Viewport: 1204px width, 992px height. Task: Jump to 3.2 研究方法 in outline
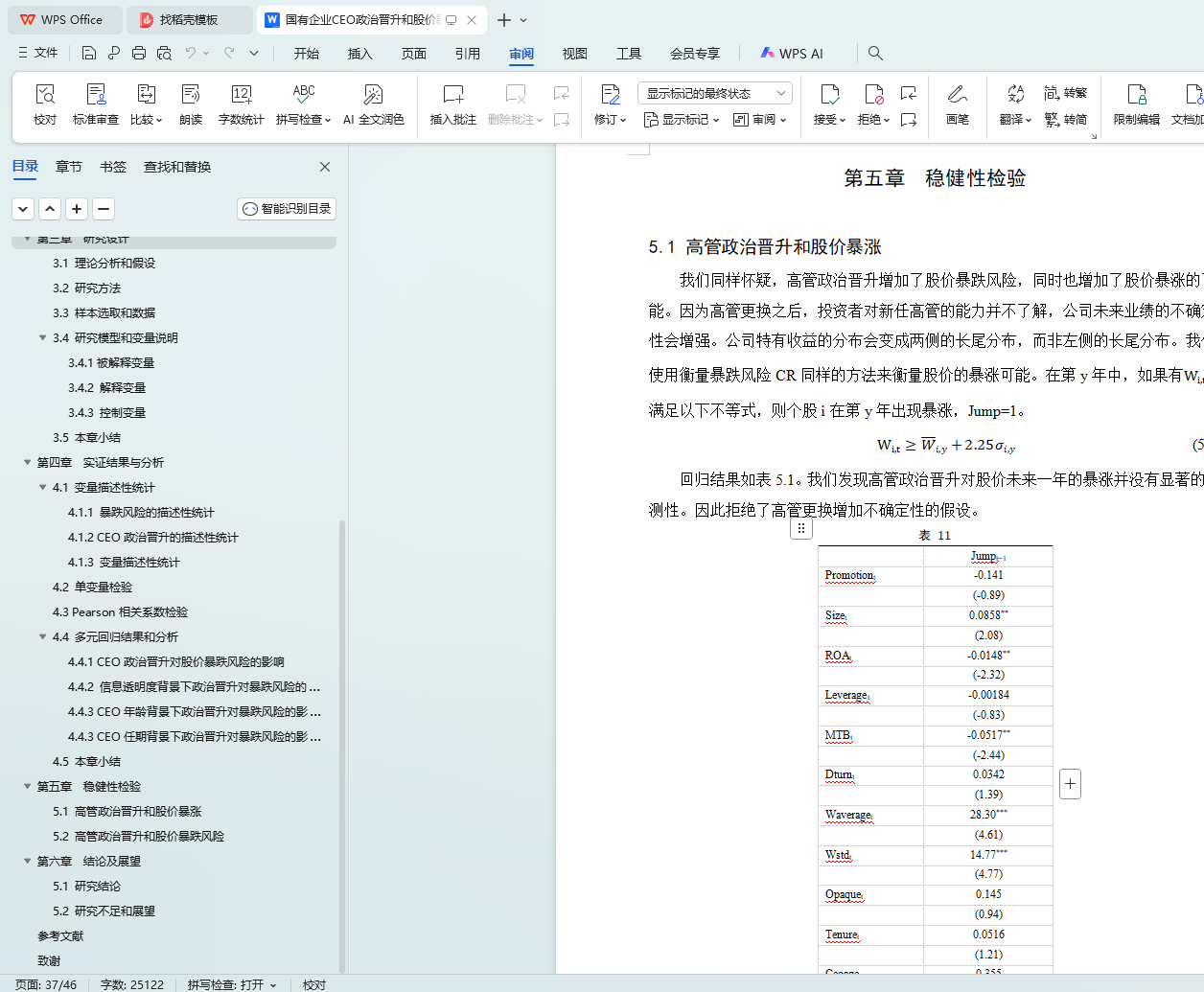click(86, 288)
